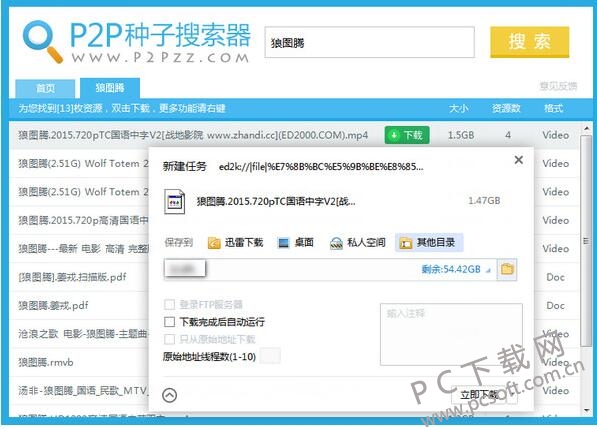
Task: Toggle the login FTP server checkbox
Action: click(169, 305)
